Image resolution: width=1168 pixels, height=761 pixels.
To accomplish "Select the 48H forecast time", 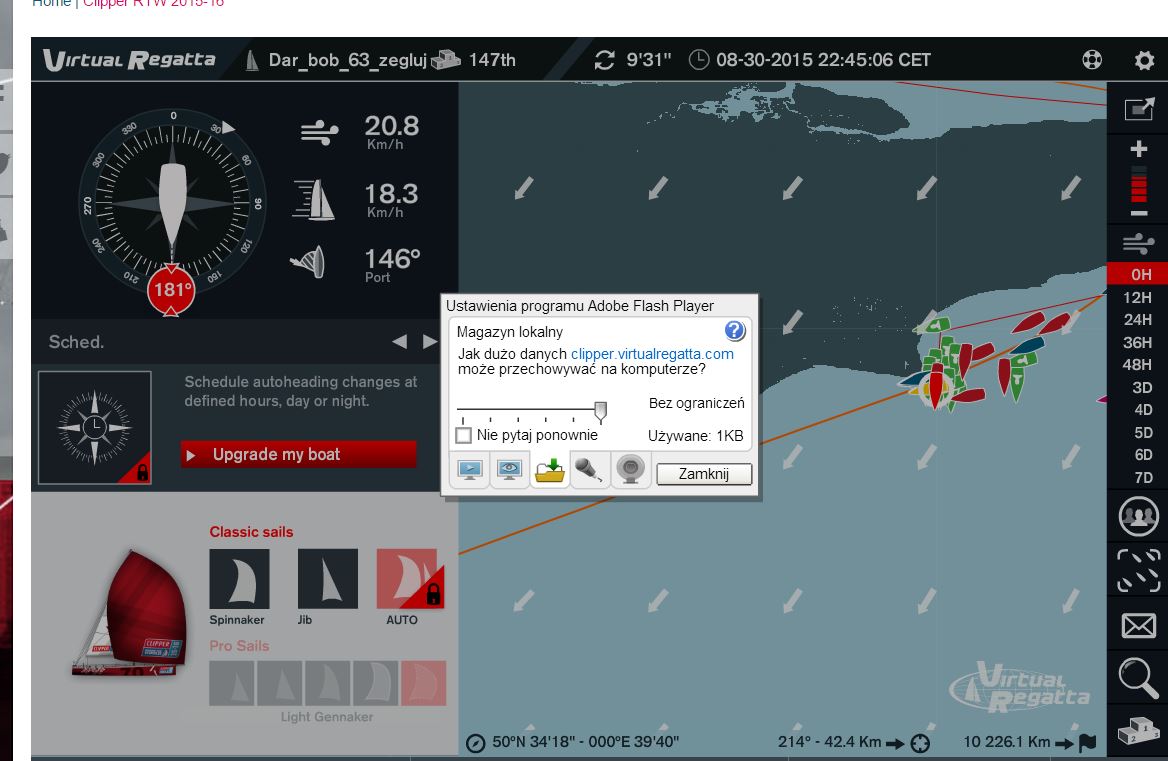I will tap(1137, 364).
